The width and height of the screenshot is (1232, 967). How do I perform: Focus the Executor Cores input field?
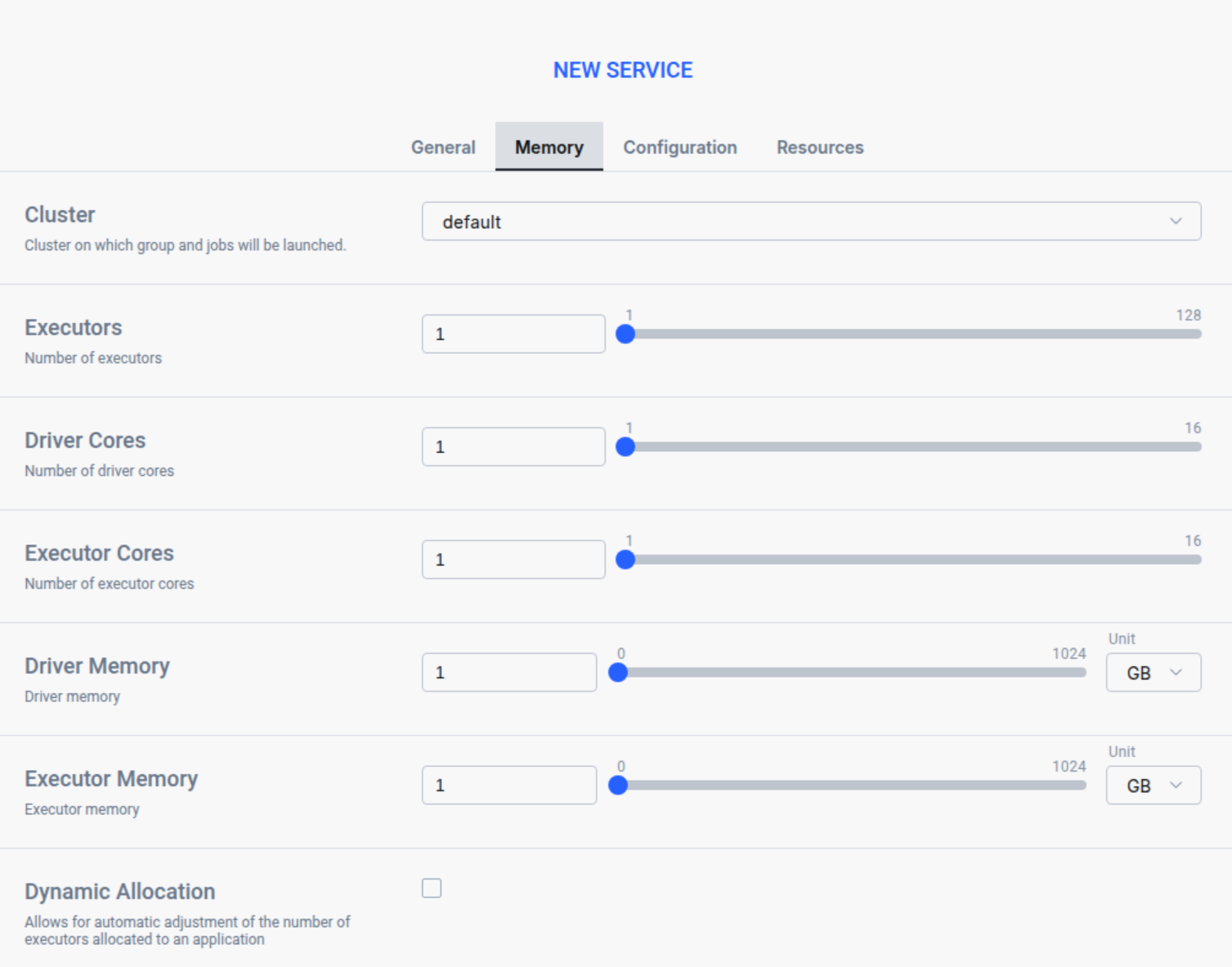513,560
